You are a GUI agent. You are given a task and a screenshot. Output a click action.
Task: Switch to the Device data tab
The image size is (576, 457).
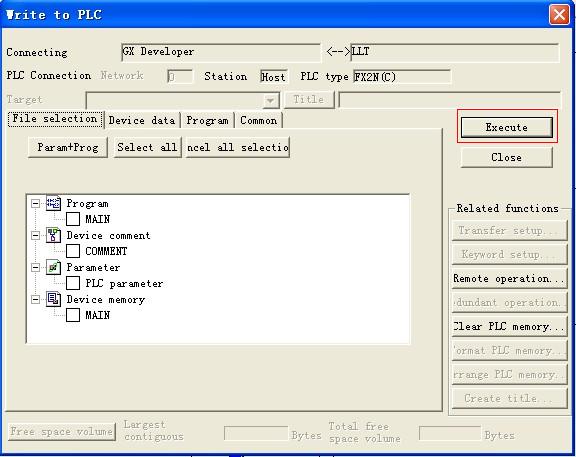tap(142, 120)
